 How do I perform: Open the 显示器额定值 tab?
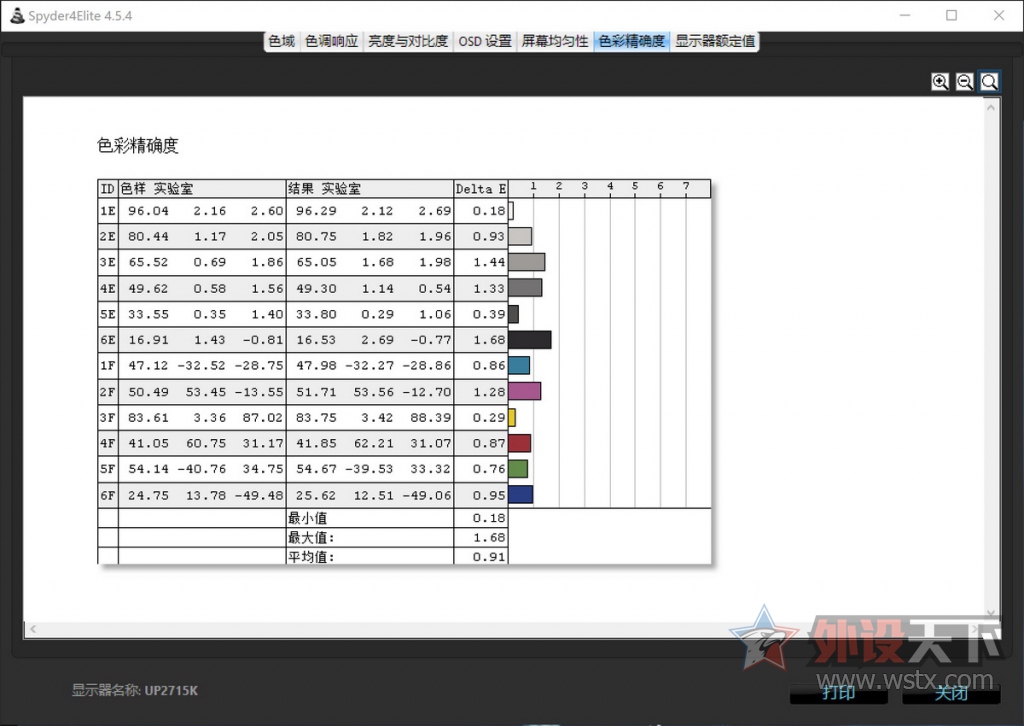(x=715, y=41)
